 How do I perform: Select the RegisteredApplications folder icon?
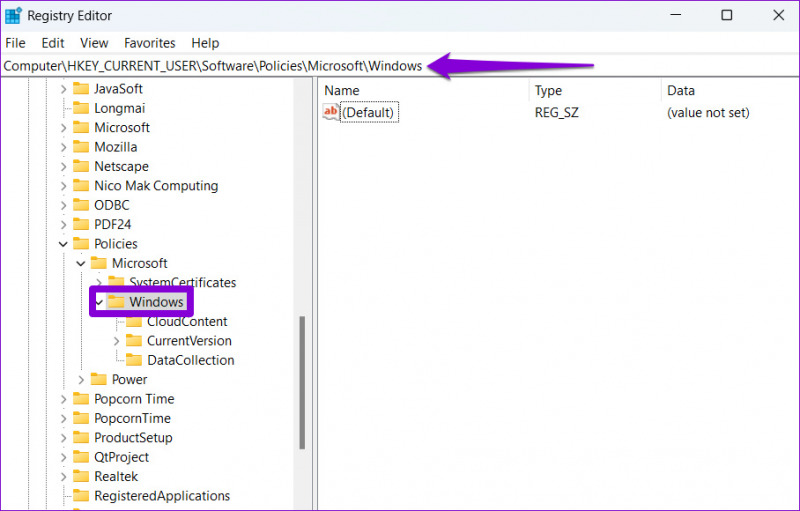click(x=81, y=496)
